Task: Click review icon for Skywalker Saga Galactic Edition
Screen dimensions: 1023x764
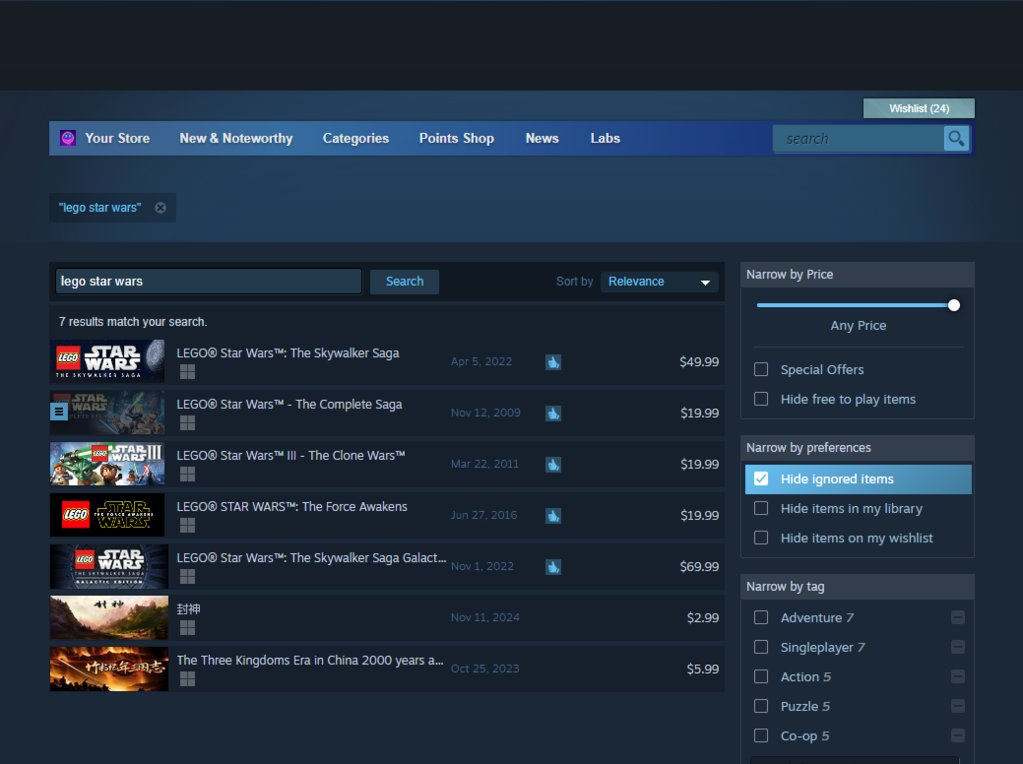Action: [x=553, y=567]
